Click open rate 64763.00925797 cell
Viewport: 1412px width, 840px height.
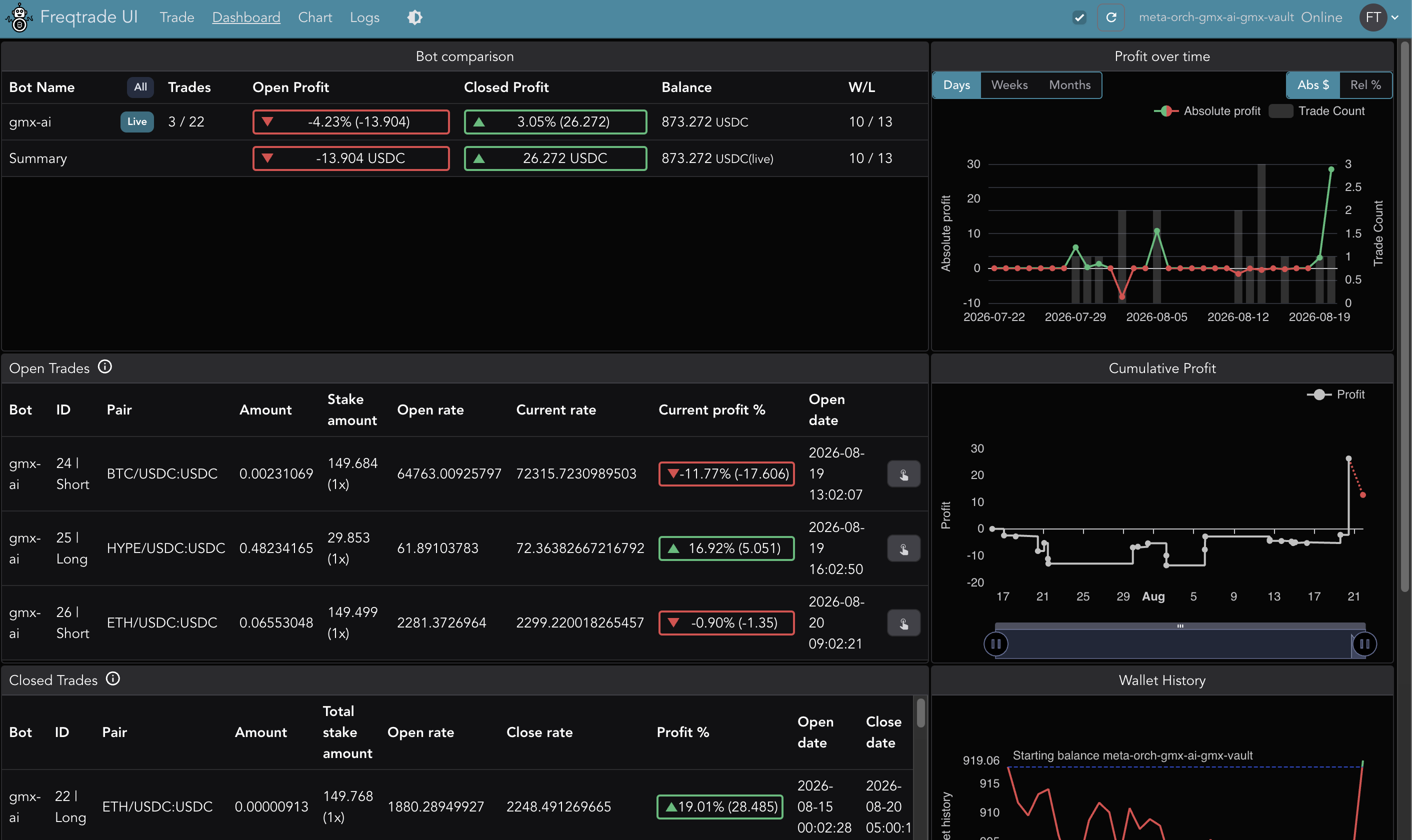tap(449, 474)
